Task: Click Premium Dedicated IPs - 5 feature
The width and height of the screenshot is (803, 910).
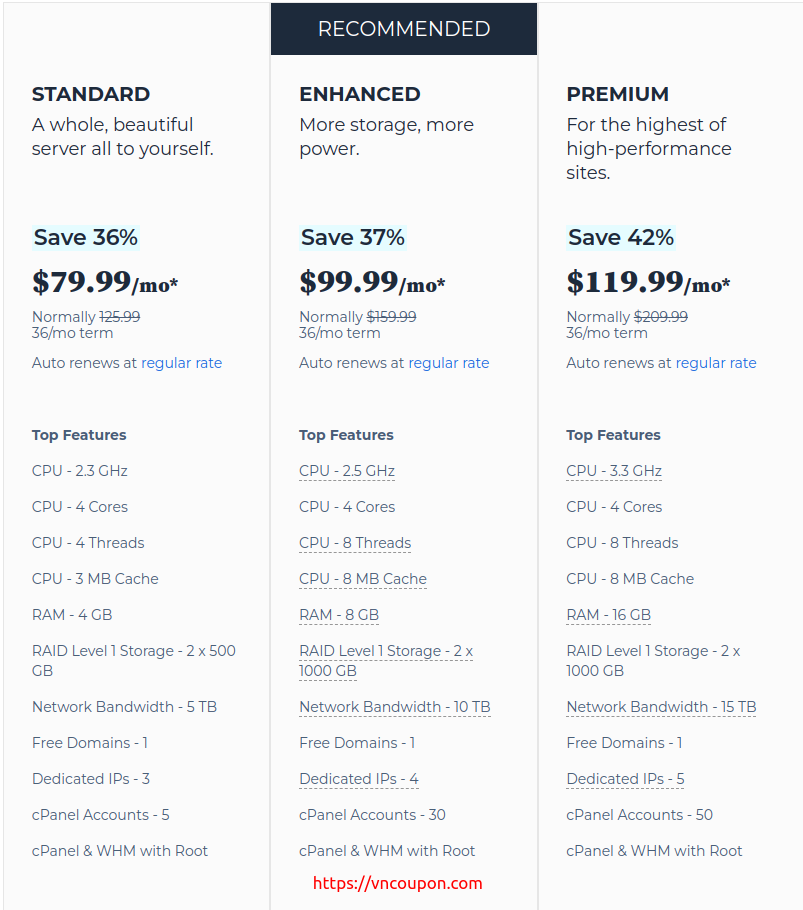Action: point(625,779)
